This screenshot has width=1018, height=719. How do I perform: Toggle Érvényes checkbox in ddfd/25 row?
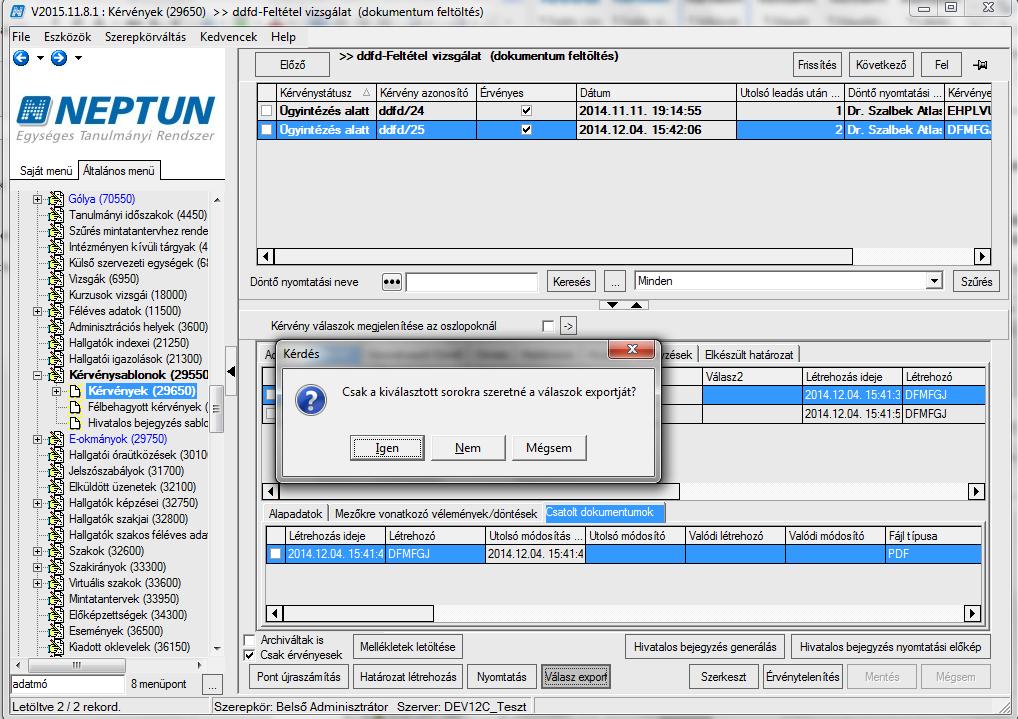[x=527, y=130]
